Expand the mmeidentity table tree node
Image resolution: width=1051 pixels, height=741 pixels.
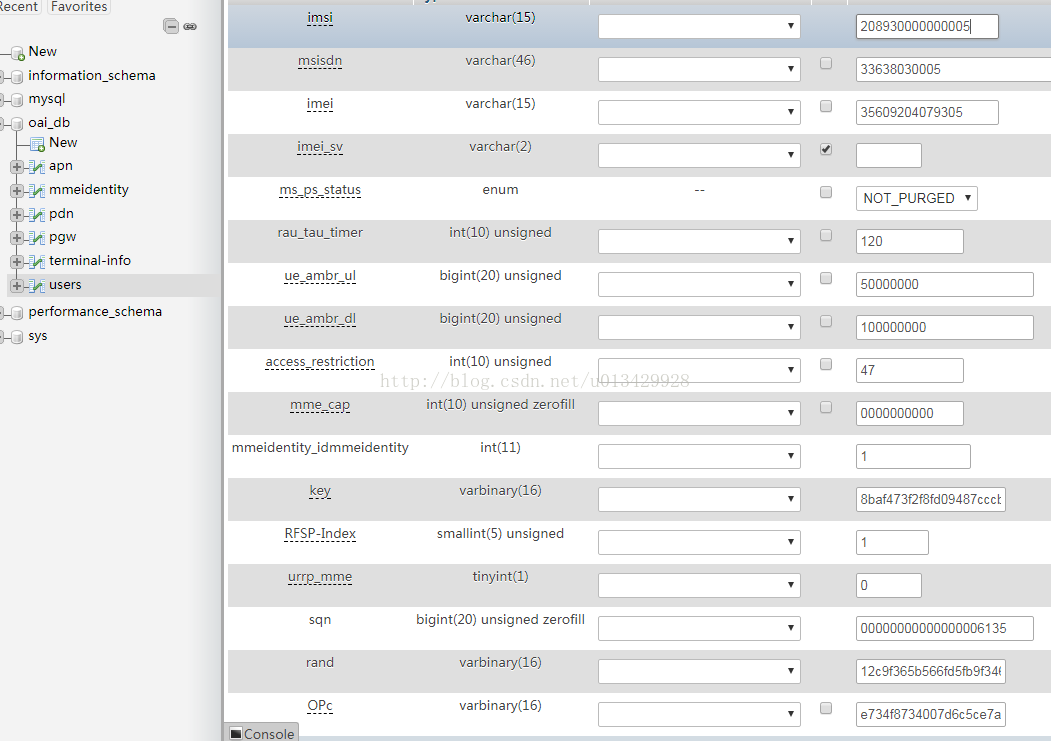click(x=17, y=191)
